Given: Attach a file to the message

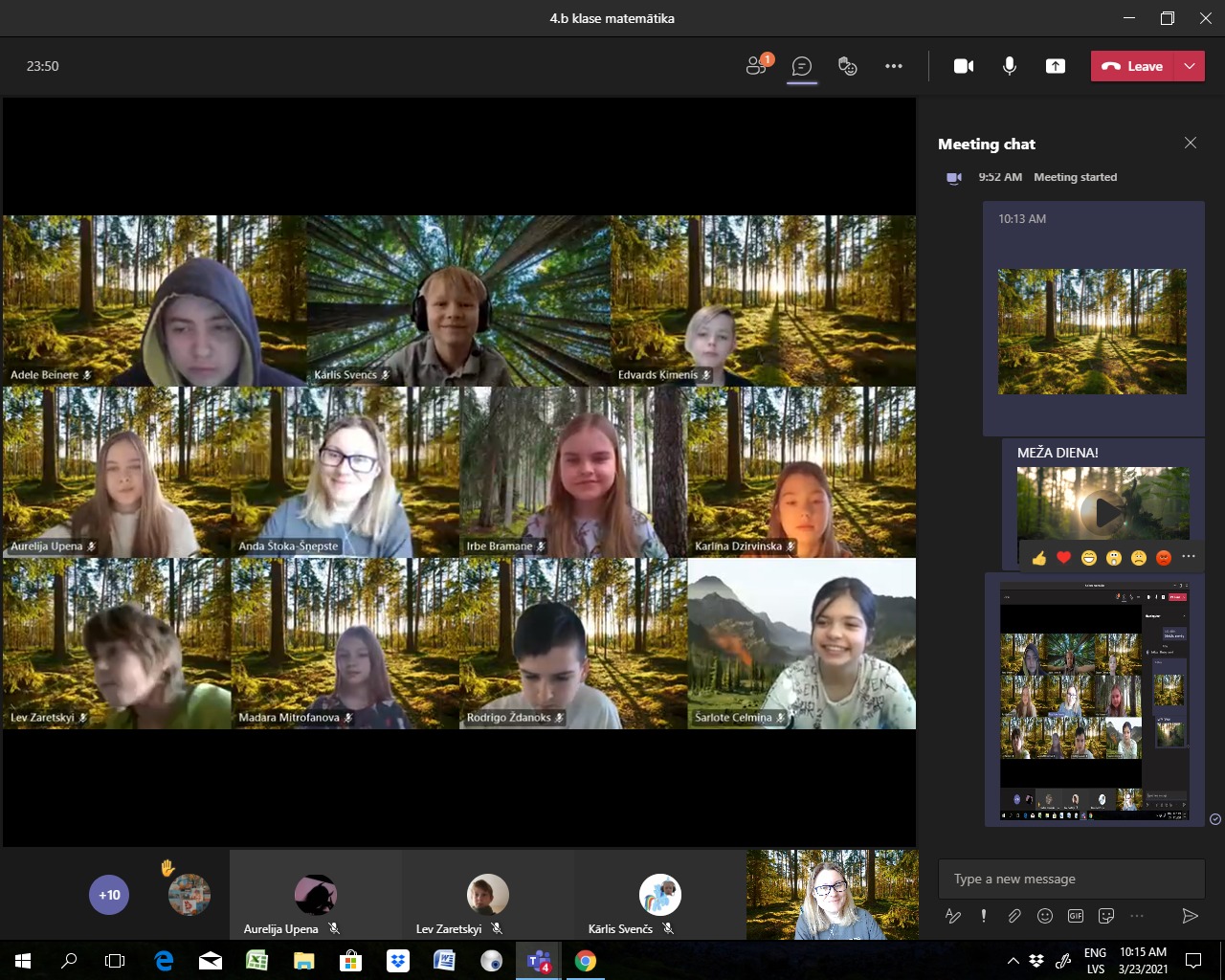Looking at the screenshot, I should 1014,916.
